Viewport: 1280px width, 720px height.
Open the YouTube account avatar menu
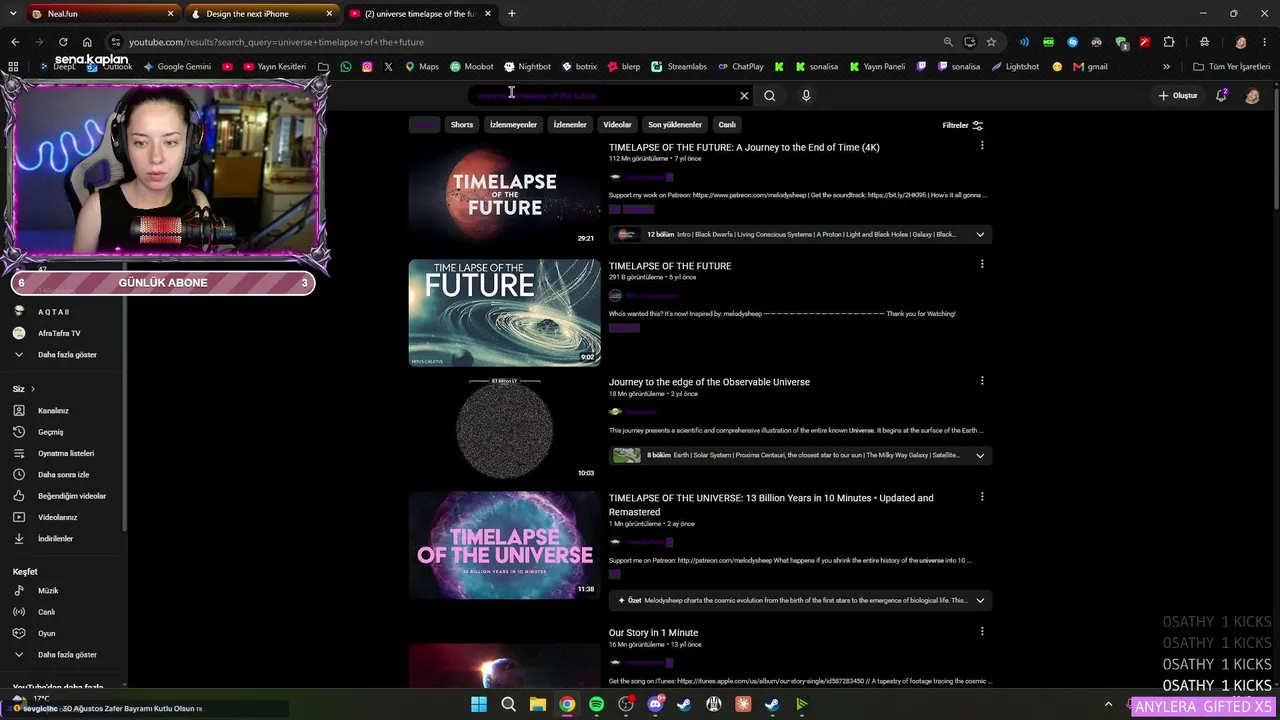[x=1252, y=96]
